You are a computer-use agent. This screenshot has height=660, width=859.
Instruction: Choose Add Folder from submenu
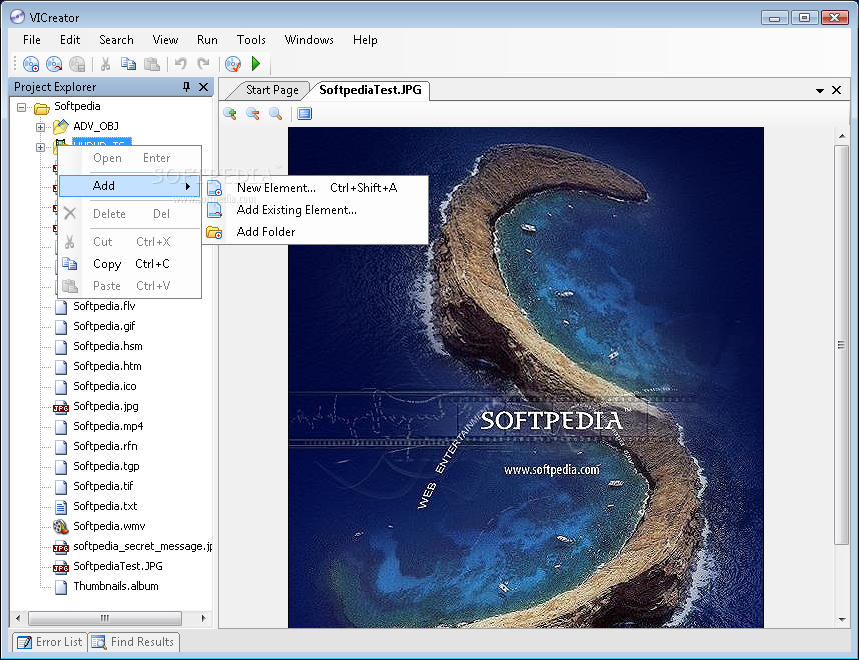tap(316, 232)
